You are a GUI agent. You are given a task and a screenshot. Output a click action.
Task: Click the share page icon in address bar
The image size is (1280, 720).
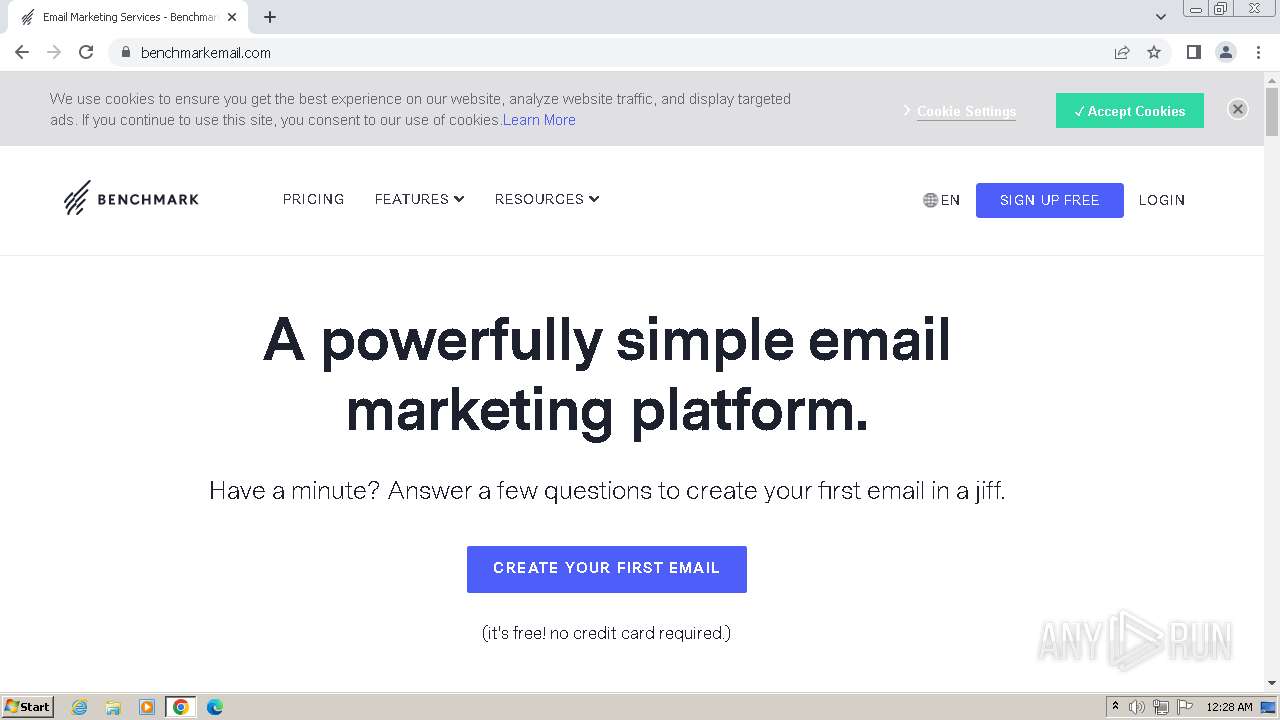1122,52
